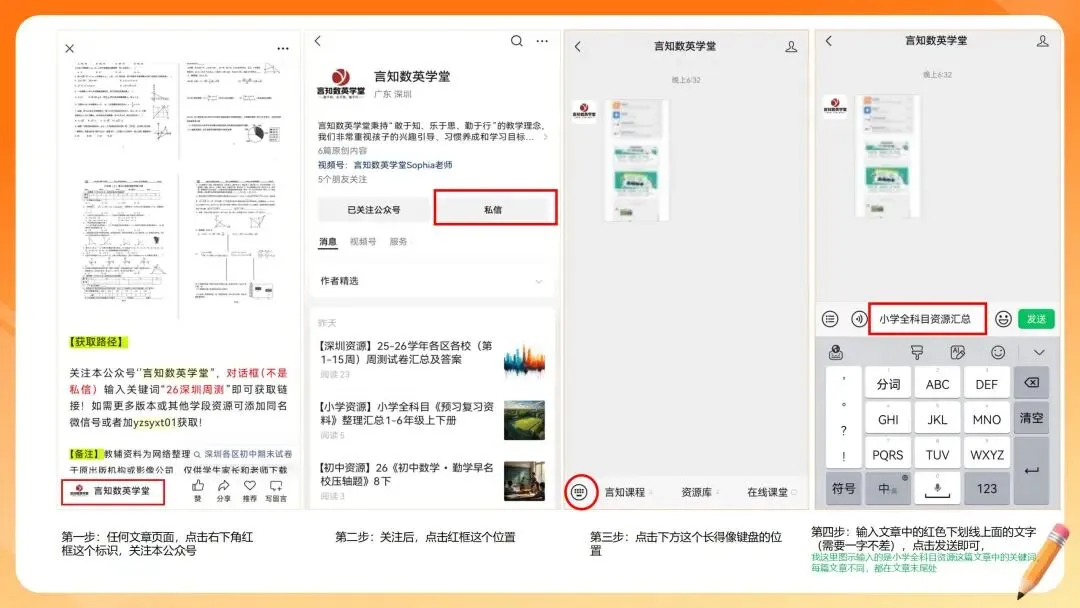Screen dimensions: 1080x608
Task: Tap the smiley icon on the keyboard toolbar
Action: 998,353
